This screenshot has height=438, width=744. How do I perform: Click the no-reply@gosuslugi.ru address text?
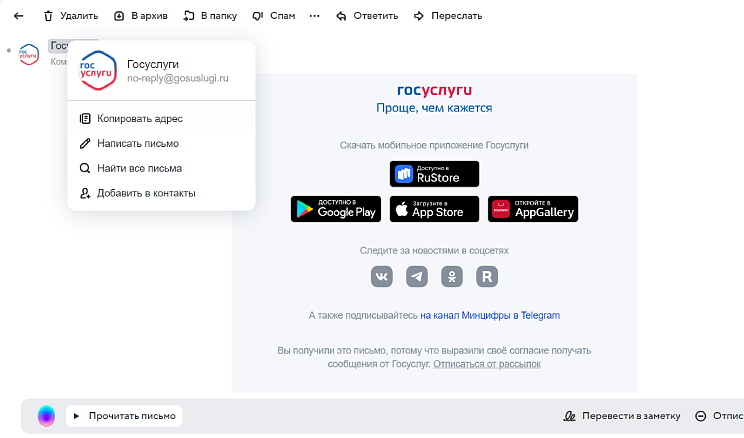pyautogui.click(x=177, y=78)
